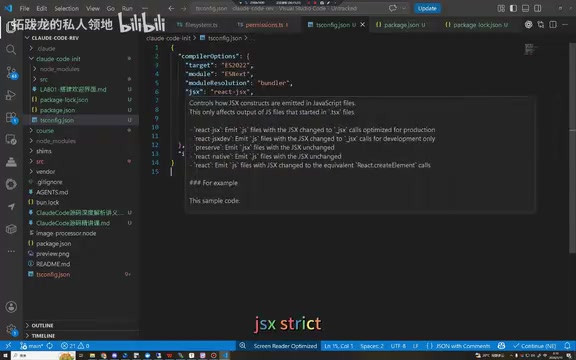Open the Source Control view
The width and height of the screenshot is (576, 360).
coord(11,72)
